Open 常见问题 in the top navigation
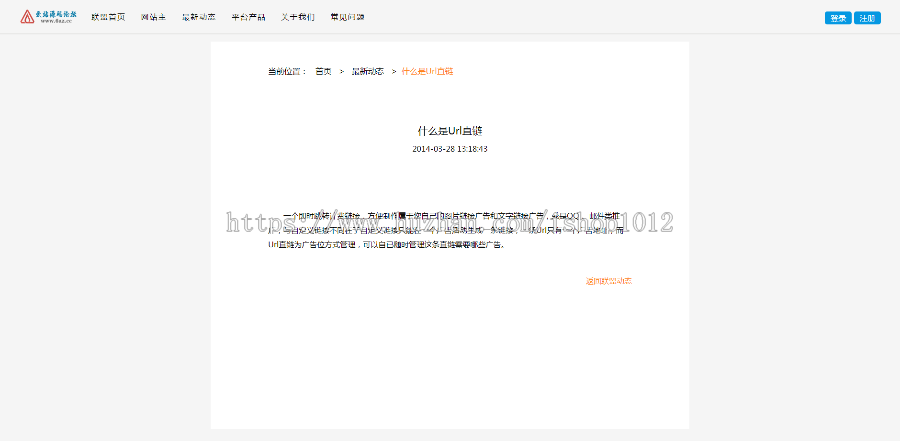This screenshot has height=441, width=900. pos(347,18)
